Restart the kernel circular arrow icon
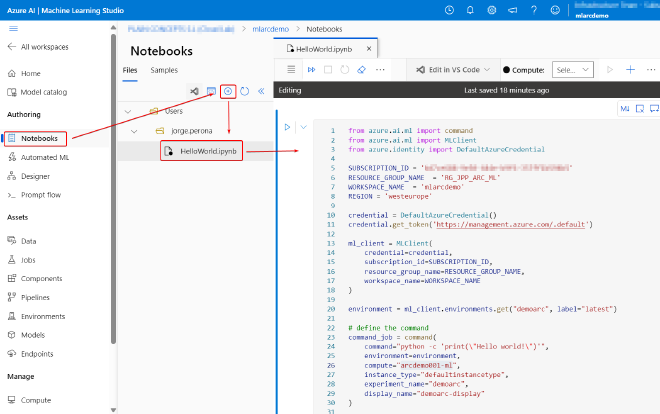 click(x=345, y=69)
